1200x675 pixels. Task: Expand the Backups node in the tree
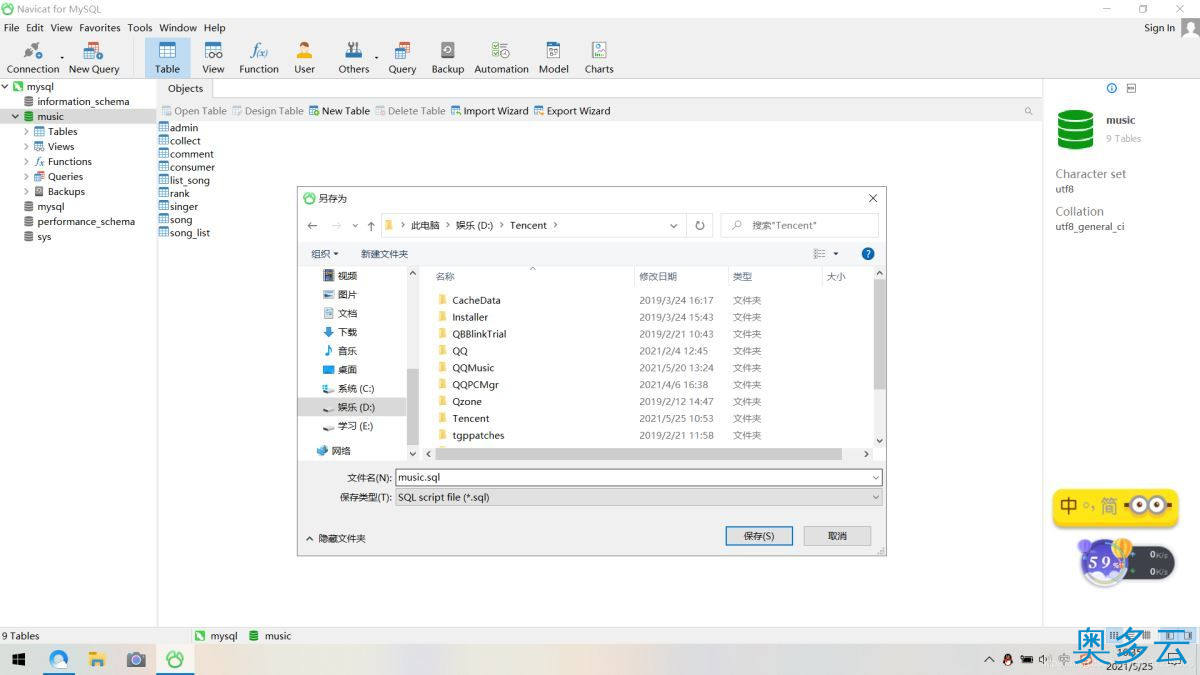26,191
